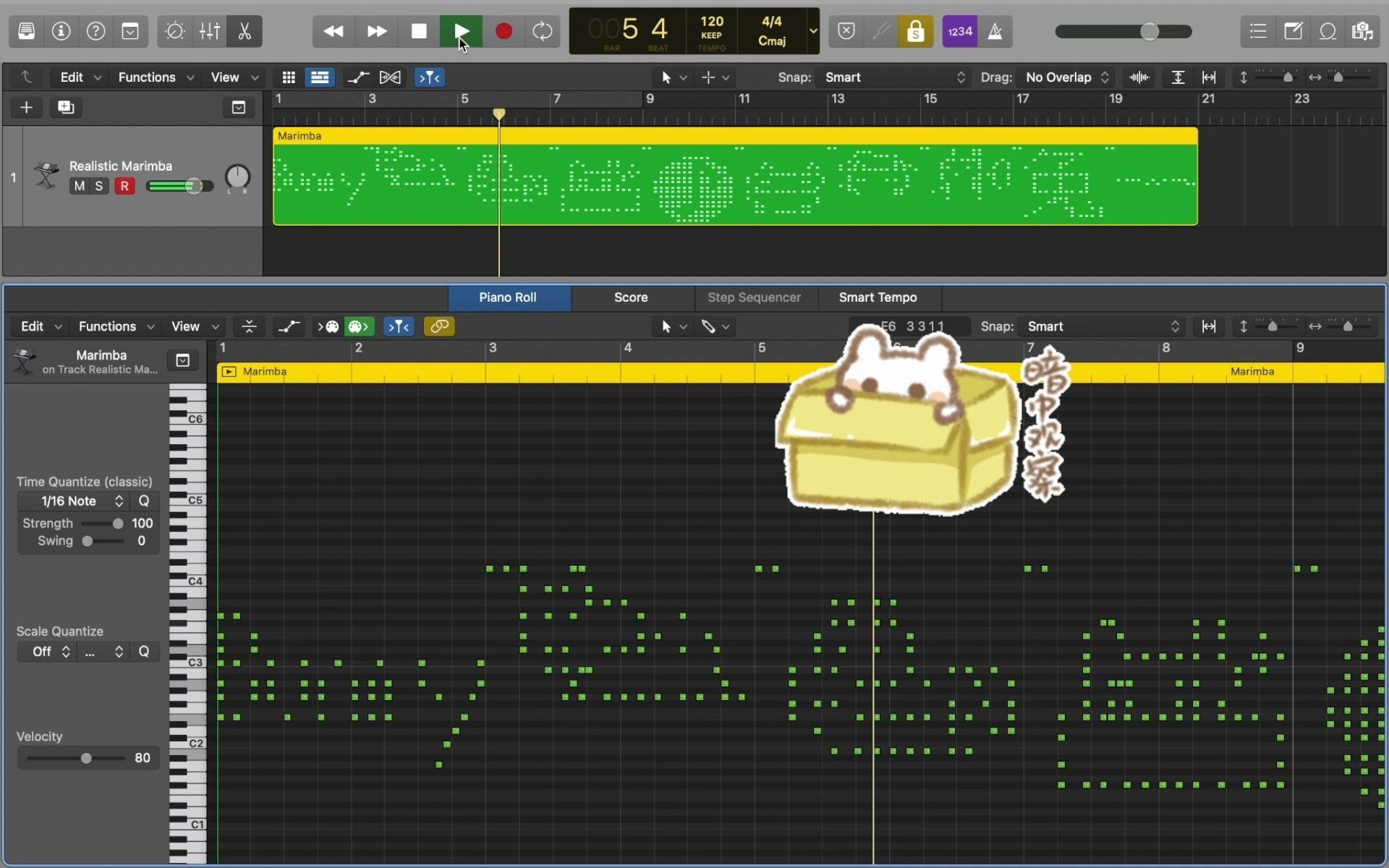Click the Tracks area waveform zoom button

[1139, 77]
